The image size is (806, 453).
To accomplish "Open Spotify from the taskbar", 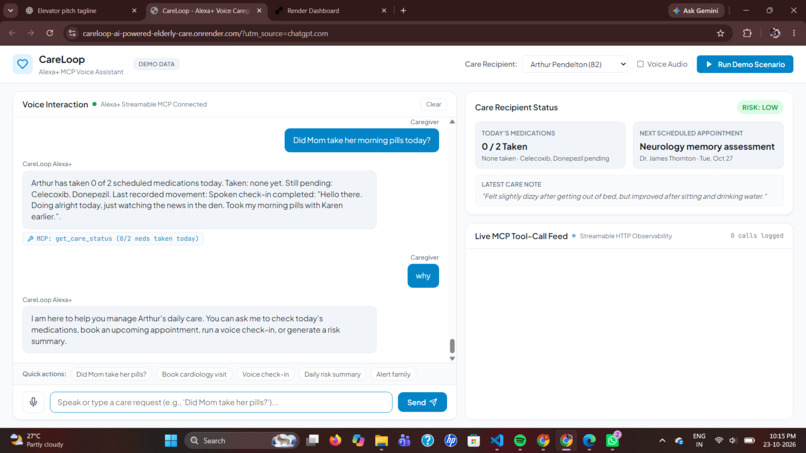I will pos(520,440).
